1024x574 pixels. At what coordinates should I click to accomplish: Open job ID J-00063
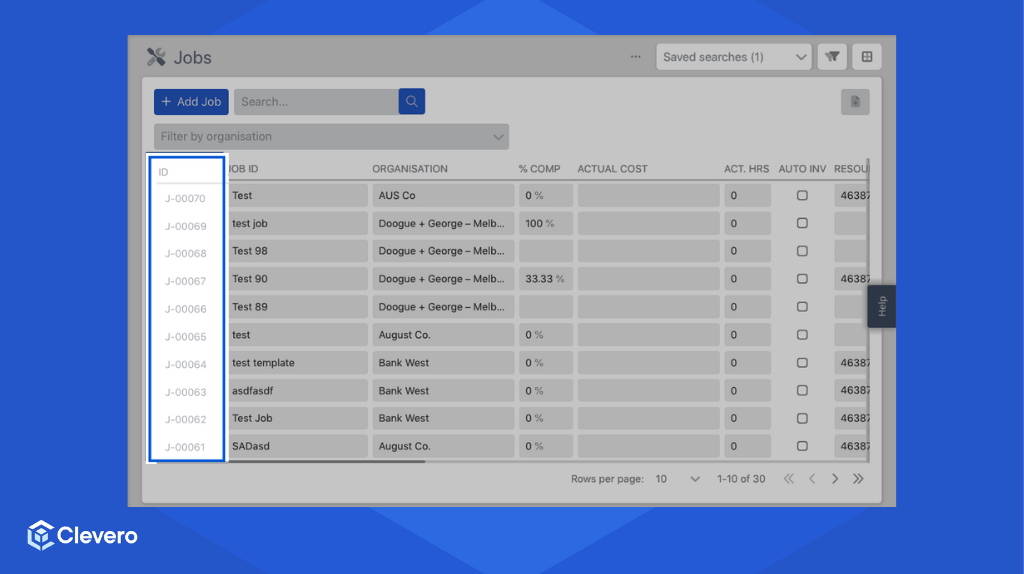click(x=185, y=392)
